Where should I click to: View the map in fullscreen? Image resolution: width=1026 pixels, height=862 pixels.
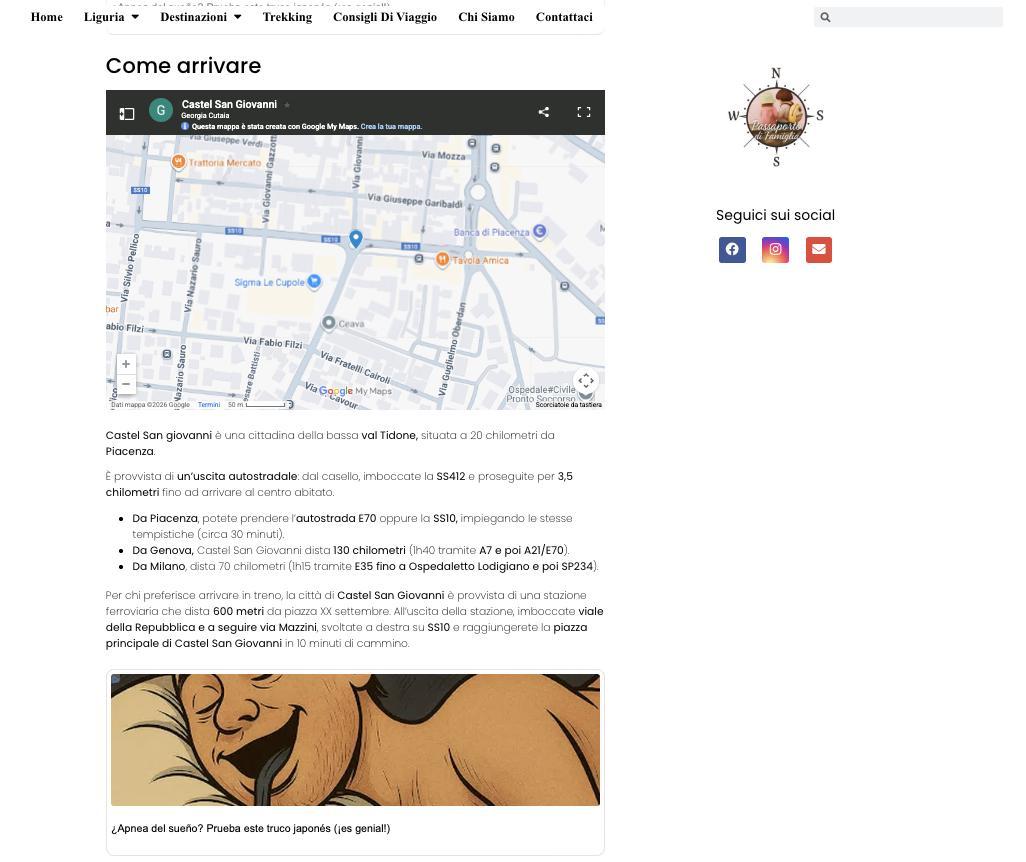(584, 112)
